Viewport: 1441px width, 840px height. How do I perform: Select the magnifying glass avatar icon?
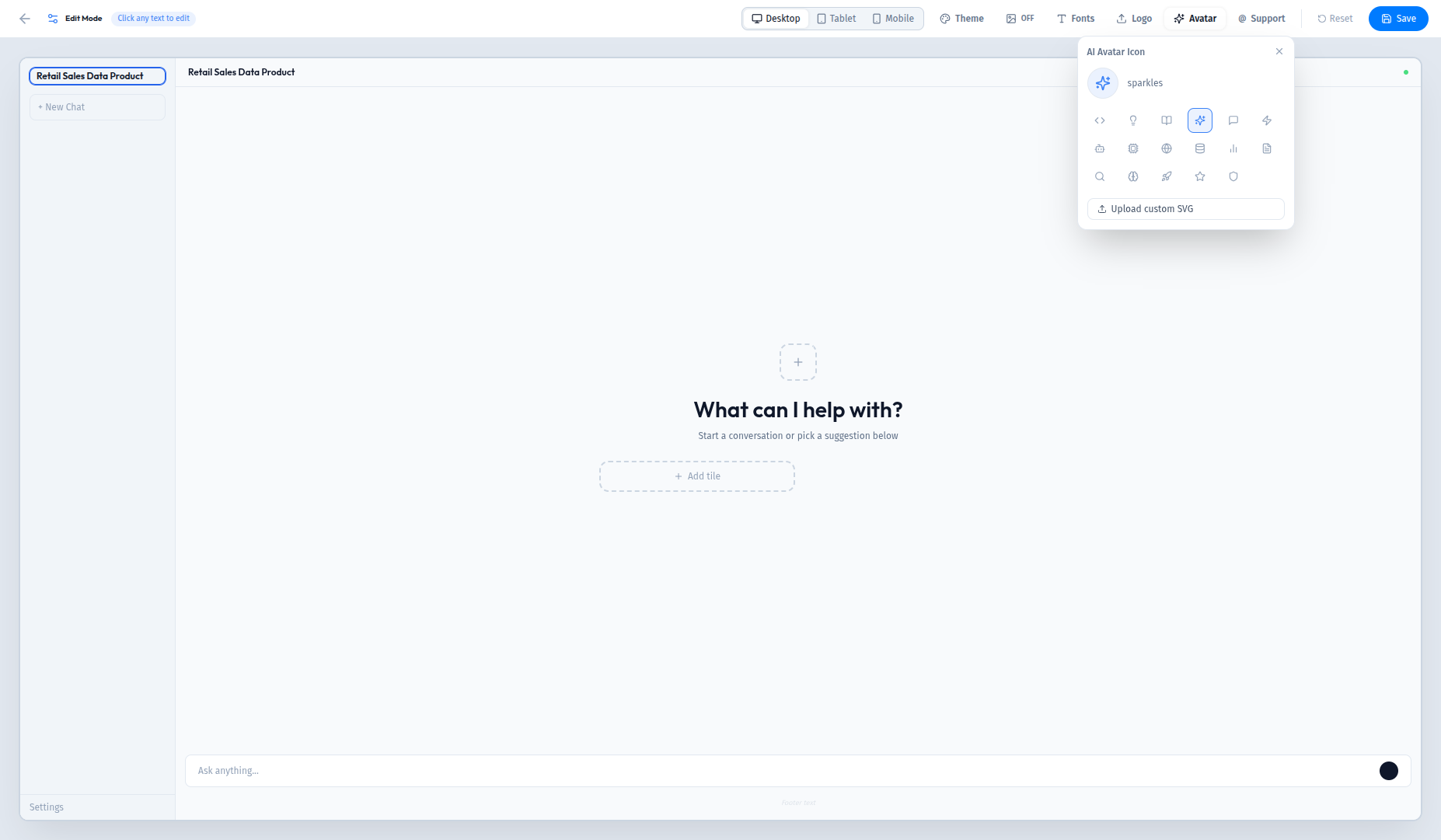(x=1100, y=176)
